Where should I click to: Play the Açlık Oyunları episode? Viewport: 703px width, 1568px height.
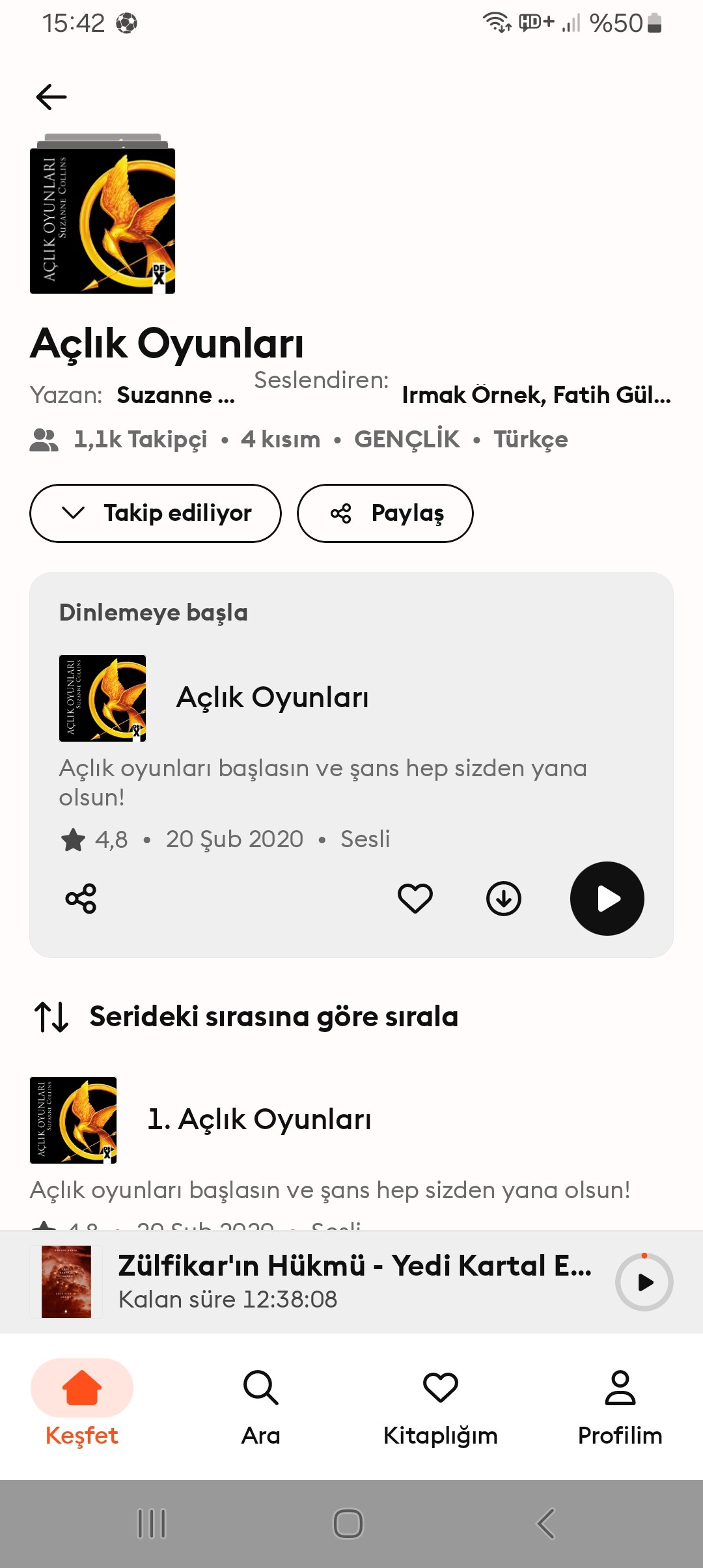[607, 899]
